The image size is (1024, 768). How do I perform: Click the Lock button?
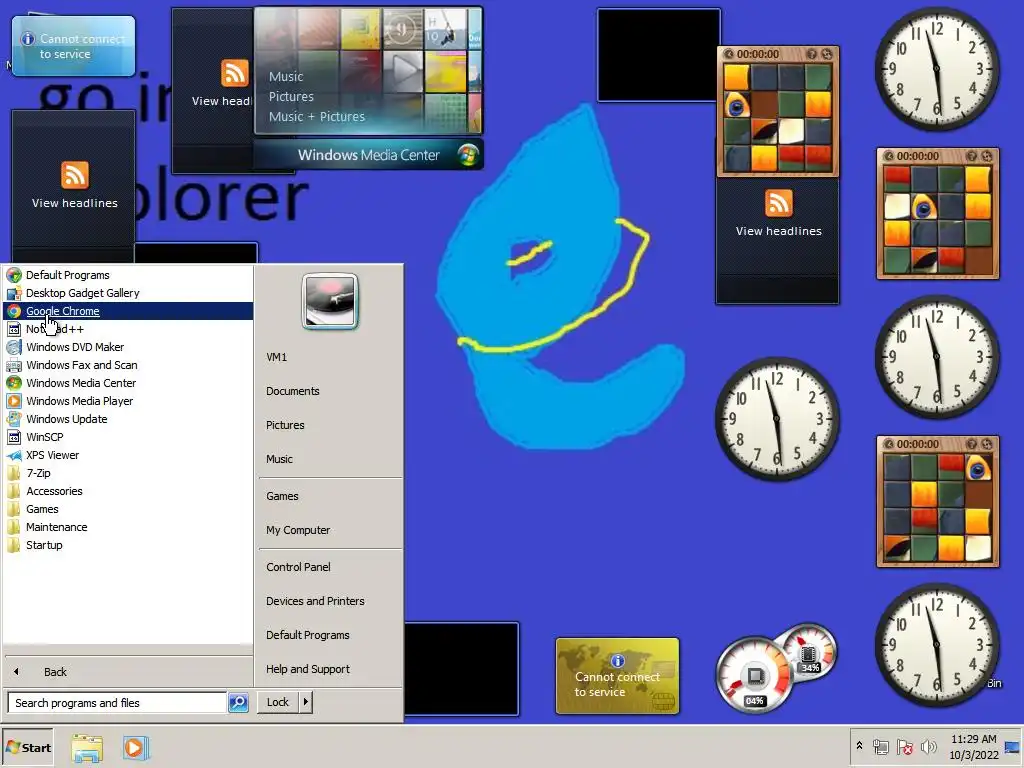pos(278,702)
